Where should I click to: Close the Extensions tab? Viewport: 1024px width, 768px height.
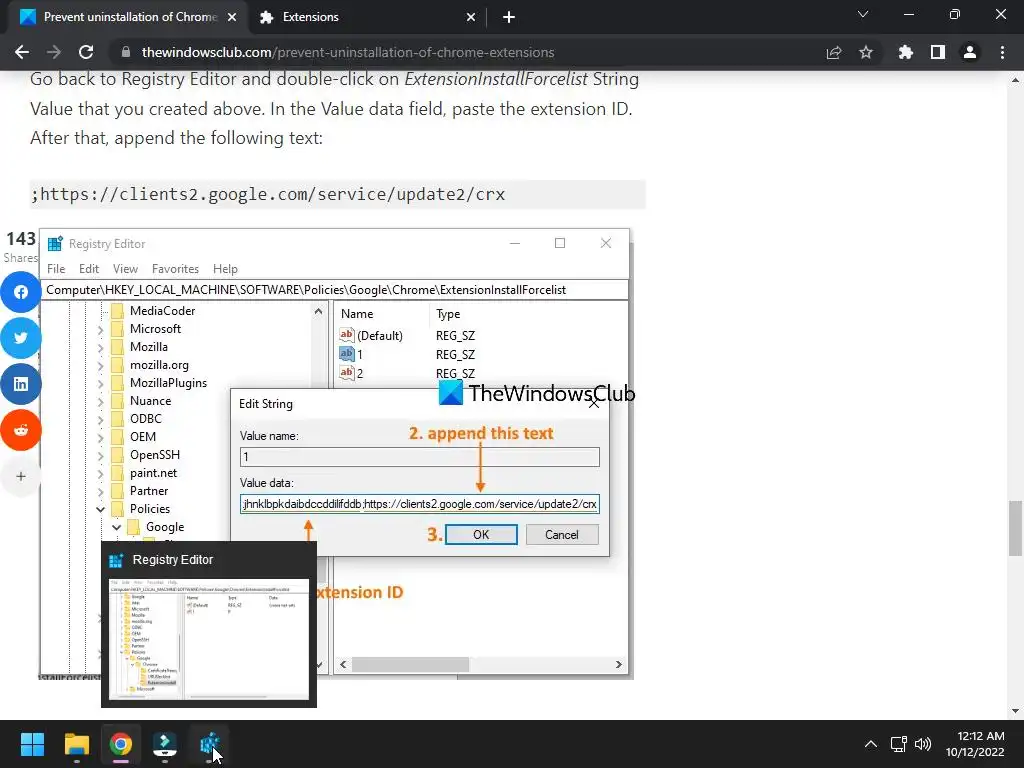click(471, 18)
